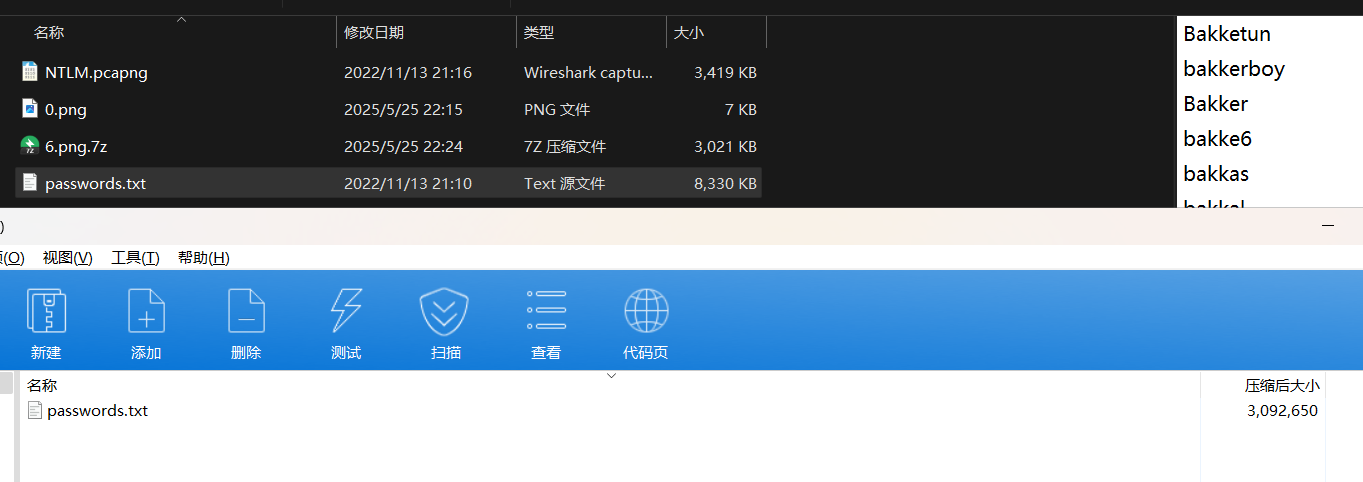Select passwords.txt inside the archive list

tap(97, 410)
